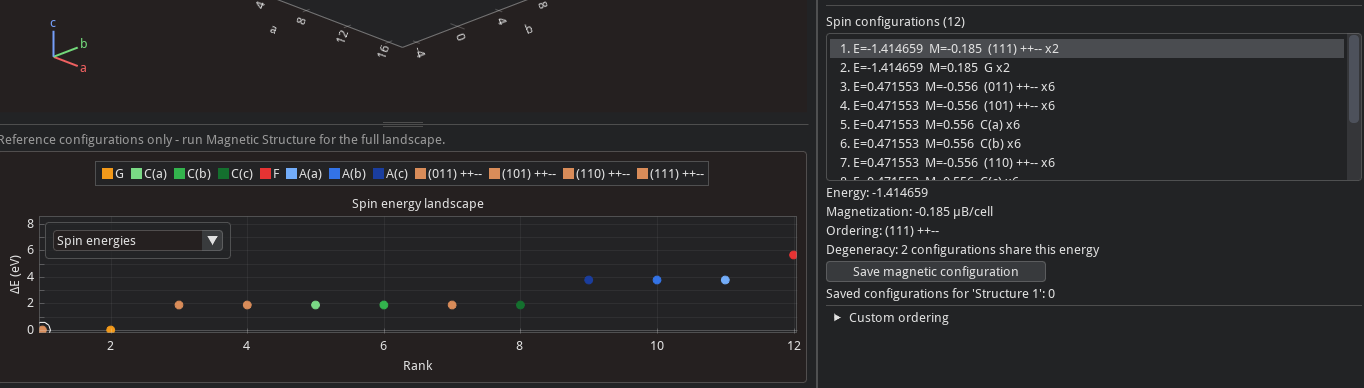1364x388 pixels.
Task: Click the dark blue point at rank 9
Action: [589, 280]
